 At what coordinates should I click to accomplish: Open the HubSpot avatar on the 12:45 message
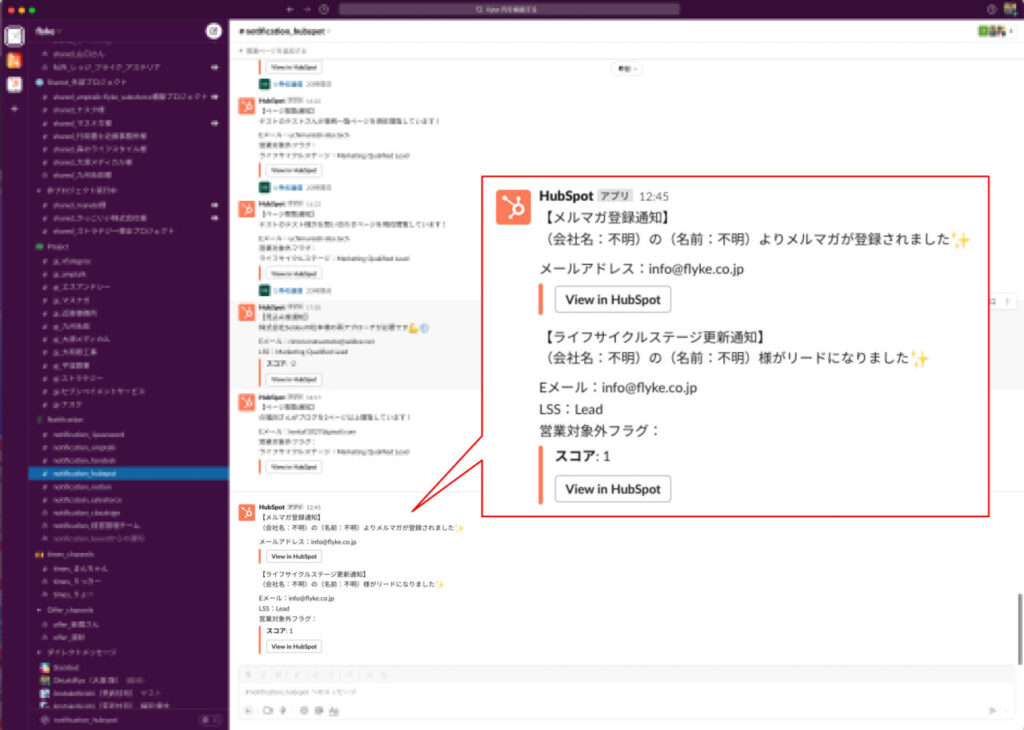(247, 513)
